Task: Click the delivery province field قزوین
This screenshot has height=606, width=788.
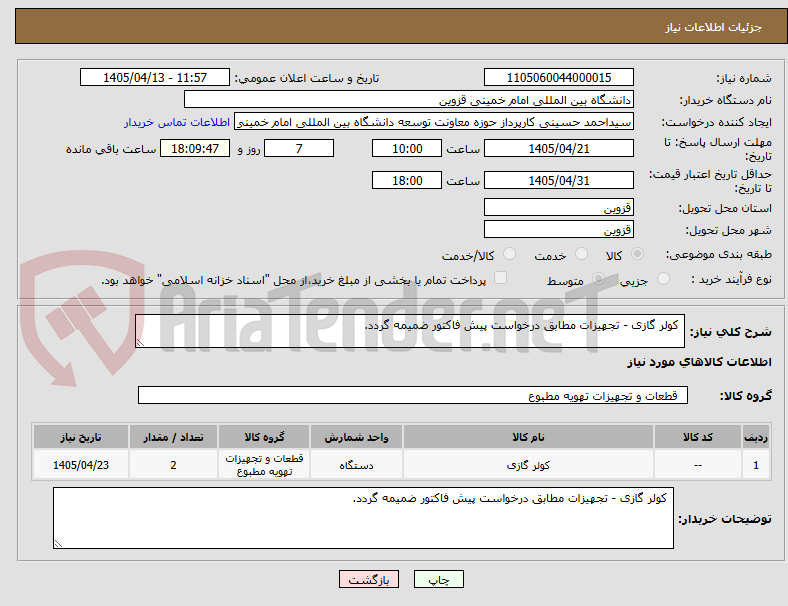Action: tap(558, 208)
